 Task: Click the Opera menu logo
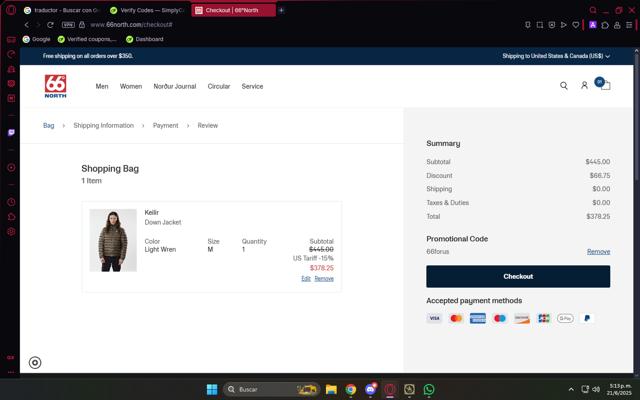[x=11, y=10]
